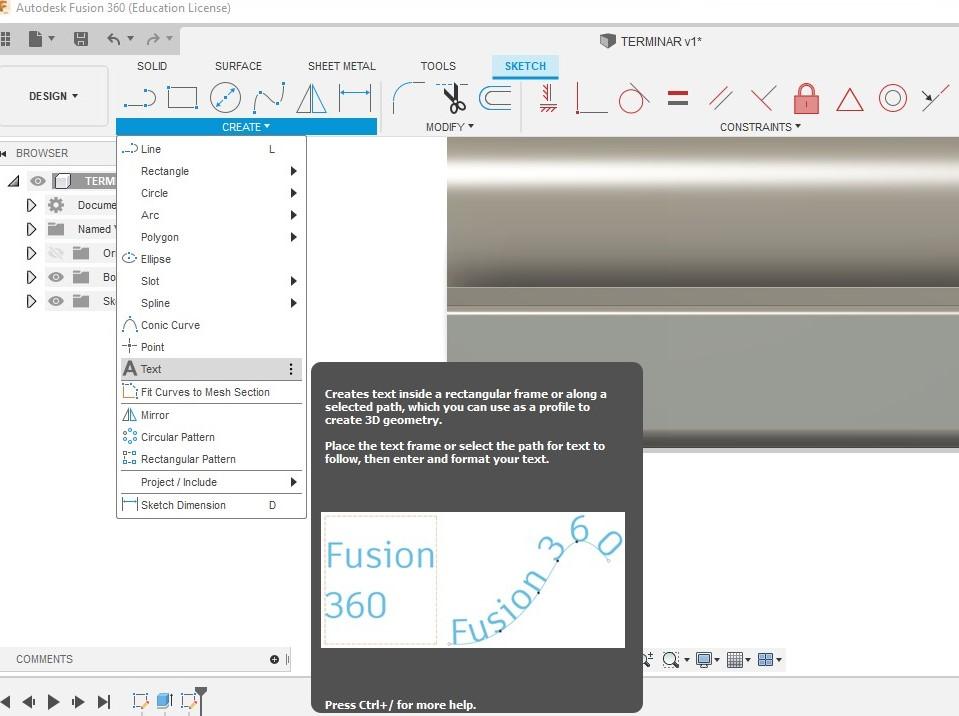The image size is (959, 716).
Task: Apply the Concentric constraint
Action: pyautogui.click(x=892, y=98)
